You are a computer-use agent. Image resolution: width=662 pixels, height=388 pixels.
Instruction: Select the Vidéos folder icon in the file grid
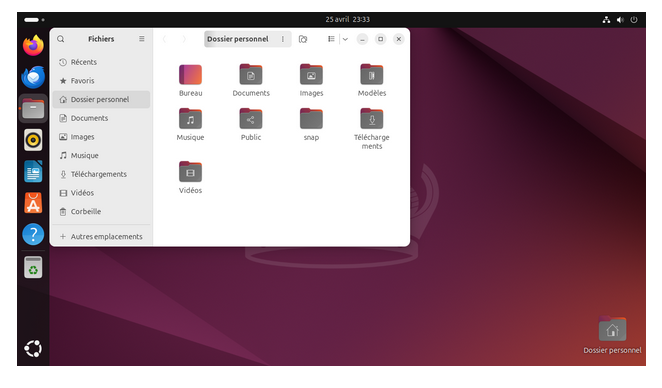(x=190, y=172)
